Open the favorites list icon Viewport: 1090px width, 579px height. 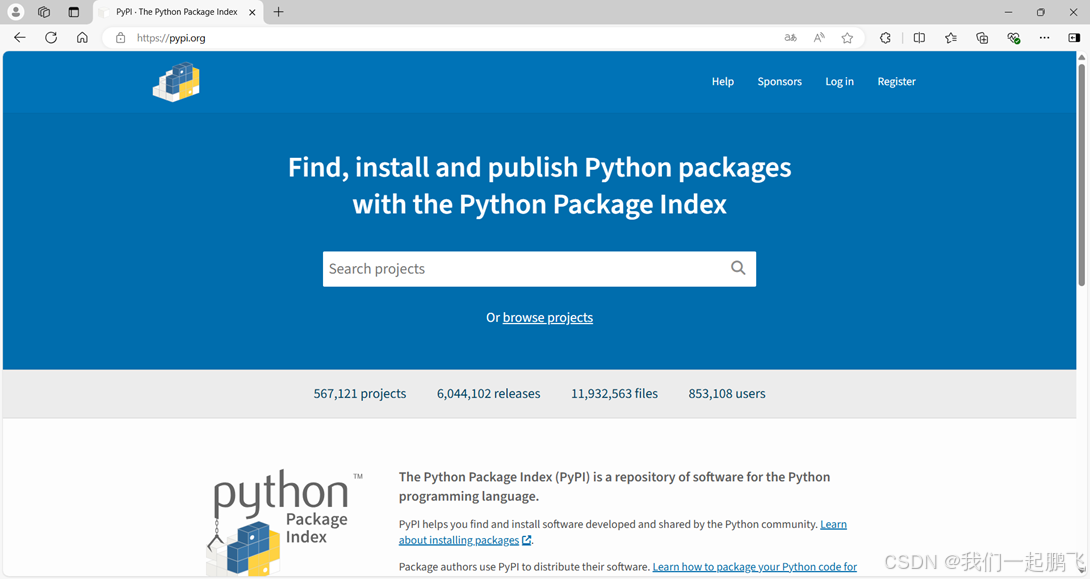tap(951, 38)
